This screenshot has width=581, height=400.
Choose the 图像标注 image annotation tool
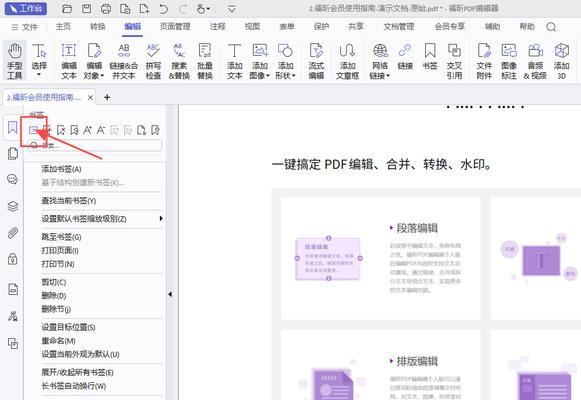tap(509, 61)
